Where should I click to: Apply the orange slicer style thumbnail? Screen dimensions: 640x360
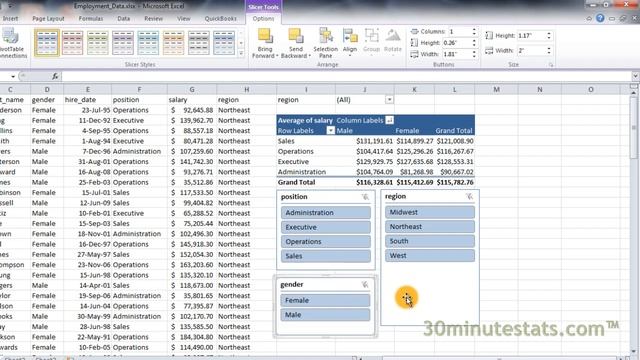pos(173,42)
